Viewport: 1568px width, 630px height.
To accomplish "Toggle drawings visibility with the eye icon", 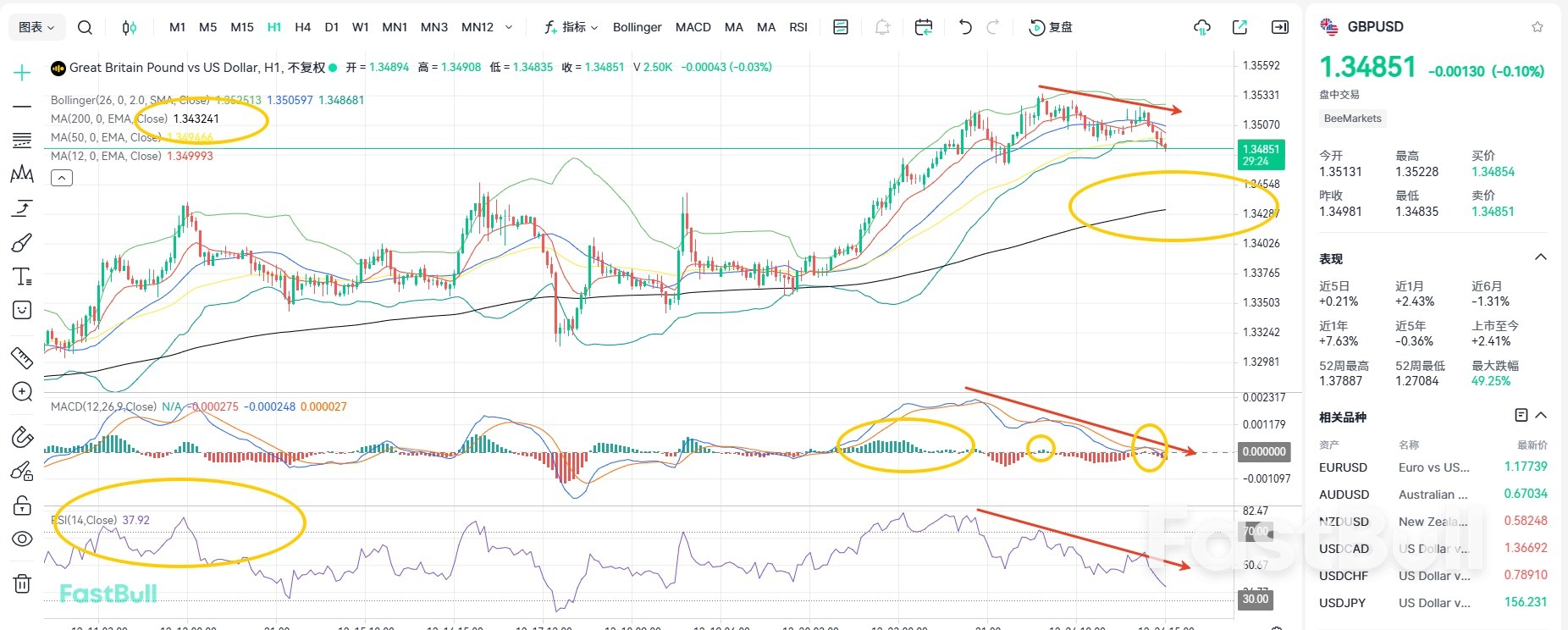I will click(22, 539).
